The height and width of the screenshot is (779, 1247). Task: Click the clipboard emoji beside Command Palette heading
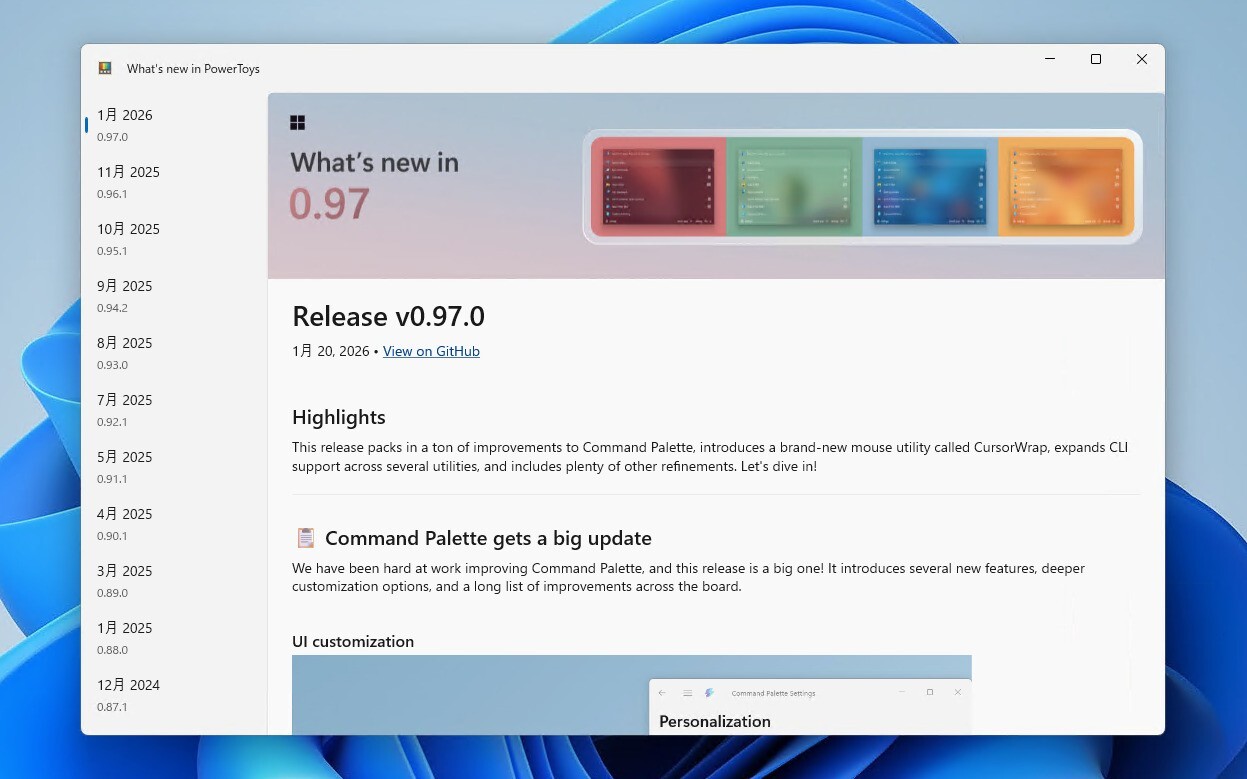305,538
